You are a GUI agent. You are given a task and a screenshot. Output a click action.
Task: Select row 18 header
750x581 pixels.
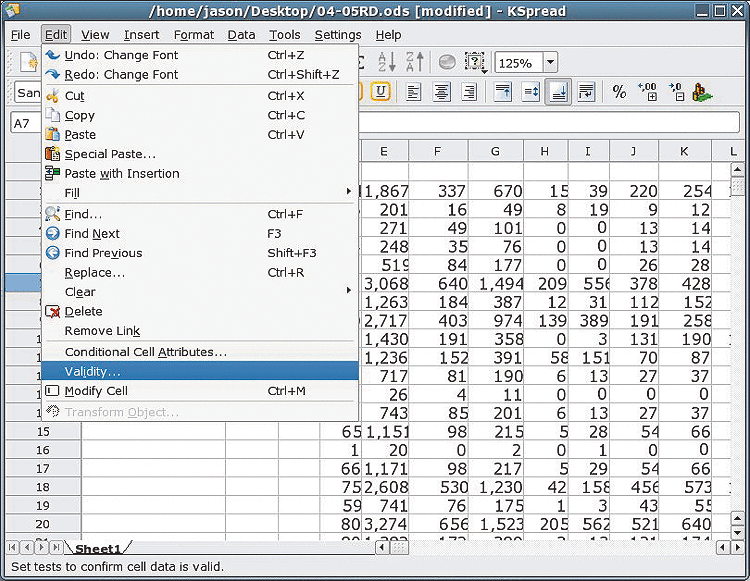click(43, 487)
